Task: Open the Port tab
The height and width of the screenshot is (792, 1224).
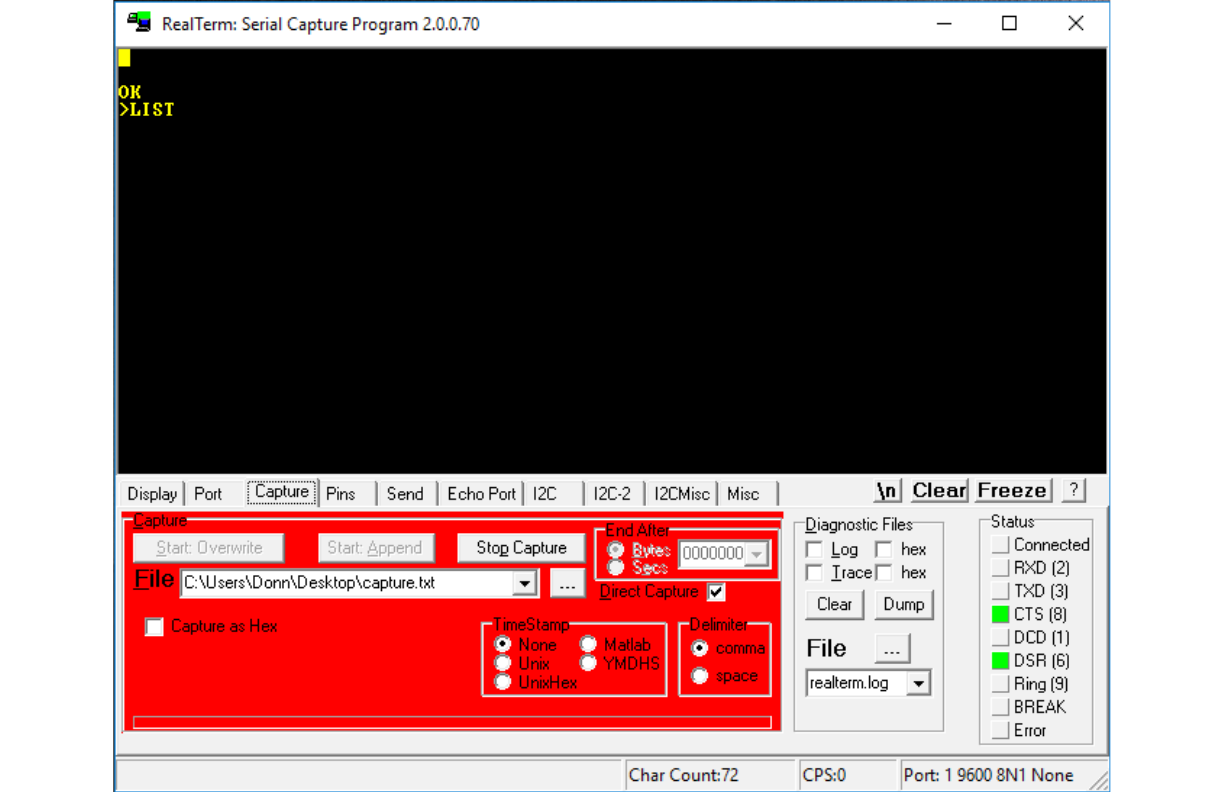Action: pyautogui.click(x=208, y=493)
